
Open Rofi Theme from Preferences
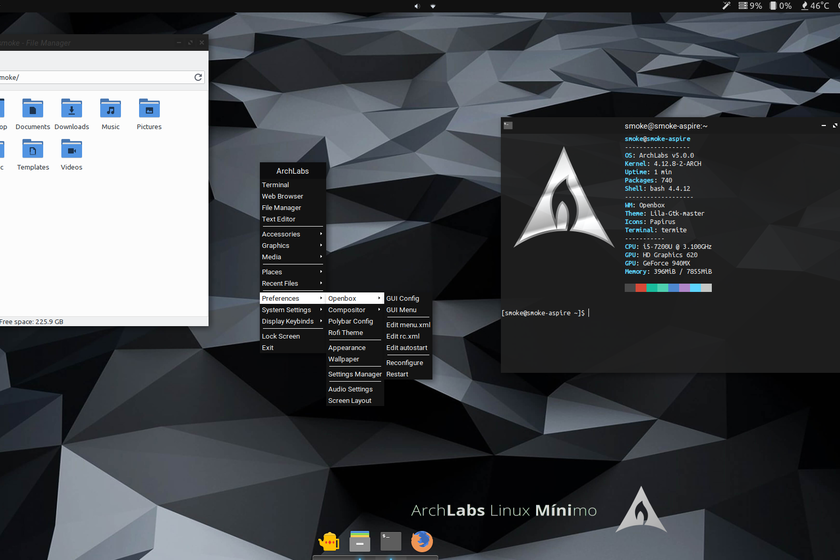point(355,332)
